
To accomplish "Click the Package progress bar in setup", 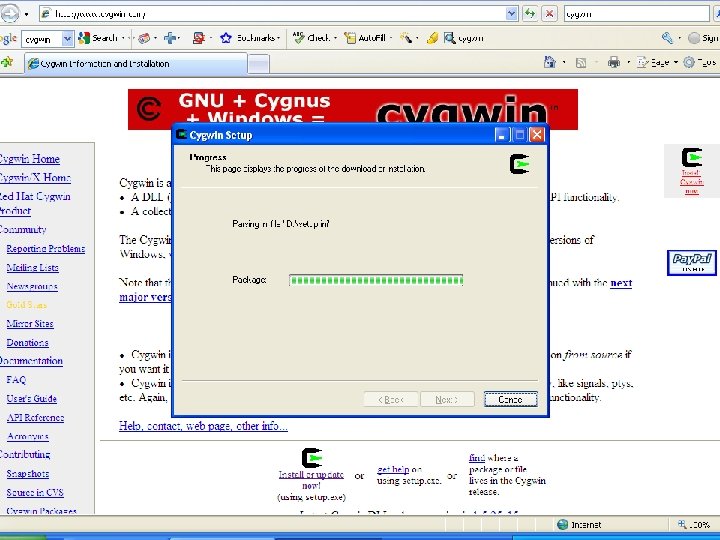I will pos(376,280).
